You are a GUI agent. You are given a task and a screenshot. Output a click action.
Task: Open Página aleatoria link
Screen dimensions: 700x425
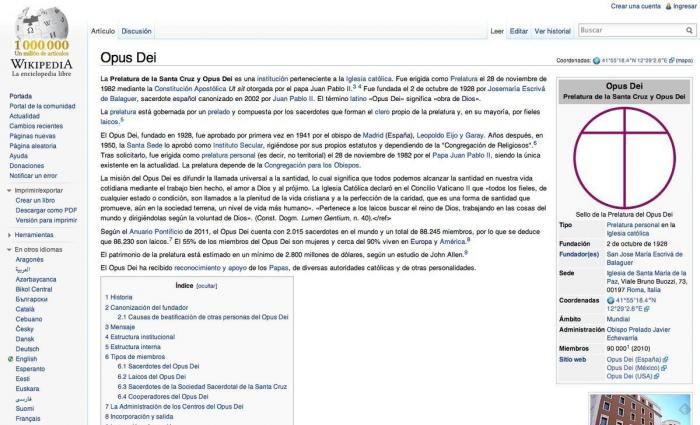[33, 146]
